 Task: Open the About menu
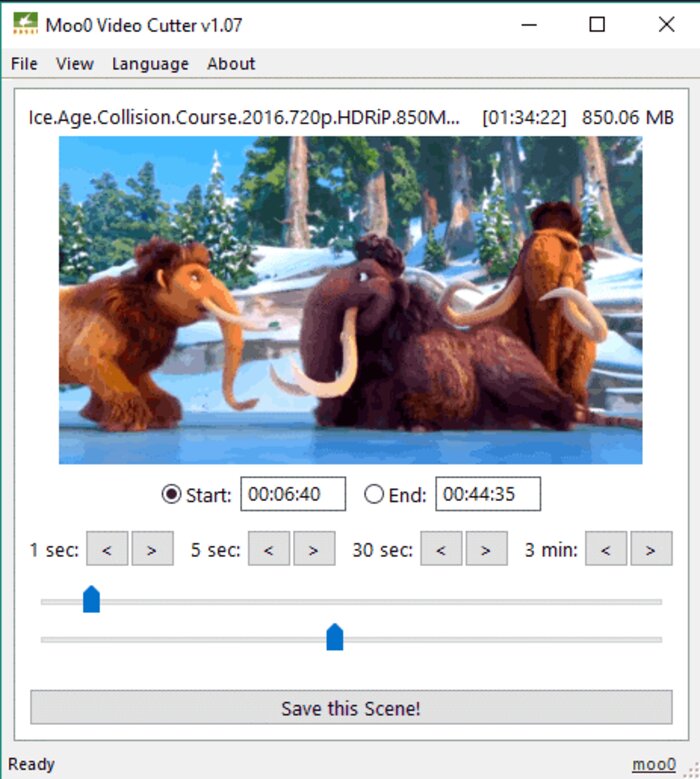click(231, 64)
